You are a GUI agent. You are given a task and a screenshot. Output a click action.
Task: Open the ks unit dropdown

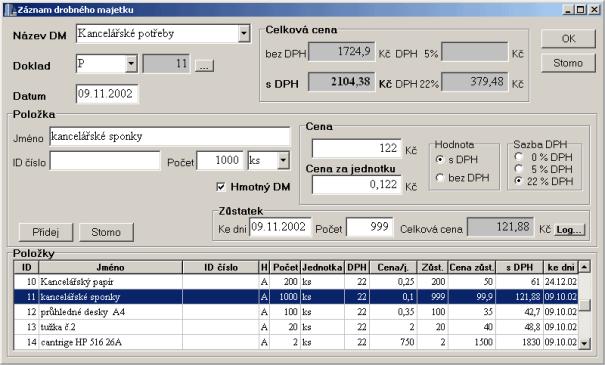[x=283, y=160]
